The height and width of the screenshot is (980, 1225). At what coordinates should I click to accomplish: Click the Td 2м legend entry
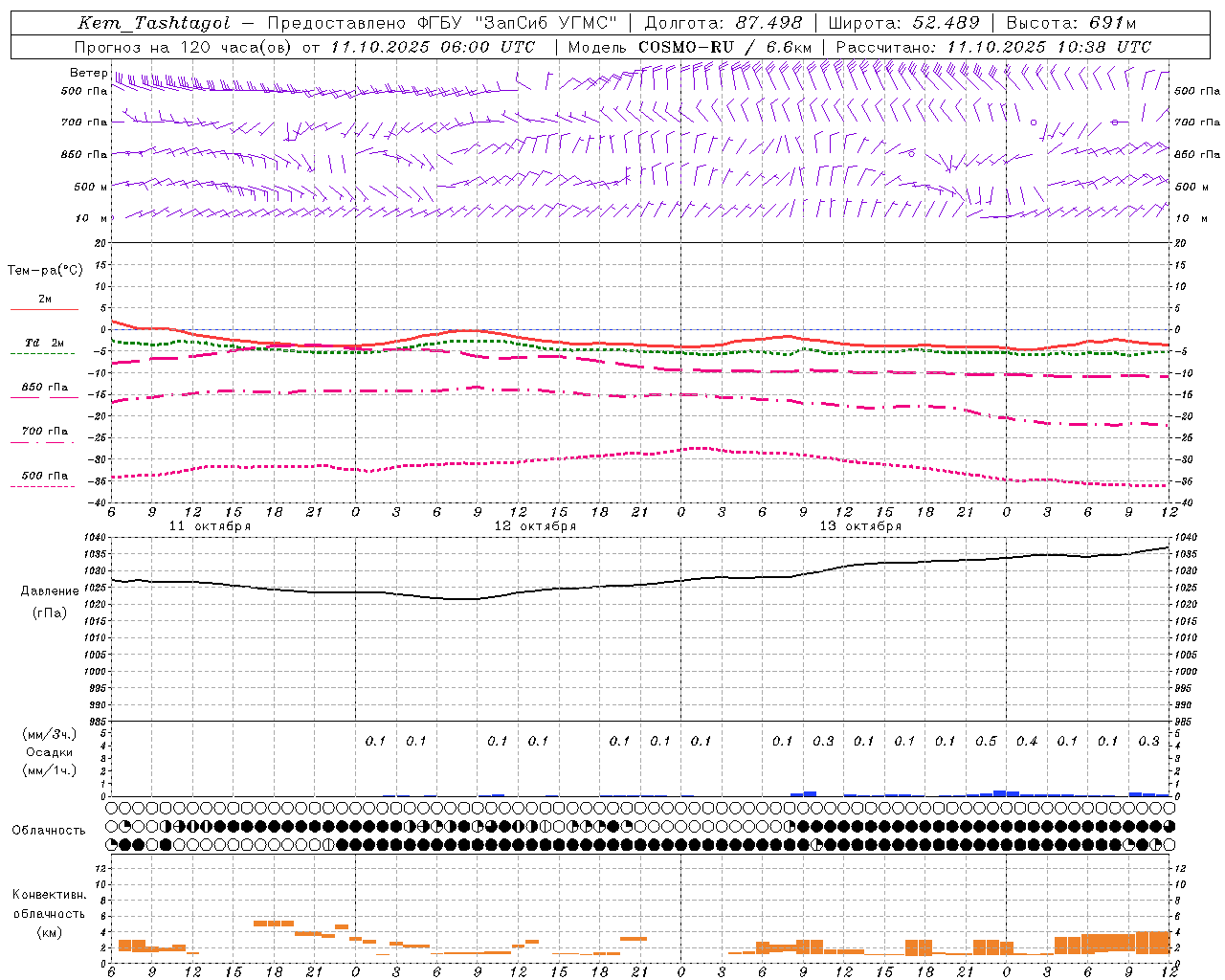44,343
